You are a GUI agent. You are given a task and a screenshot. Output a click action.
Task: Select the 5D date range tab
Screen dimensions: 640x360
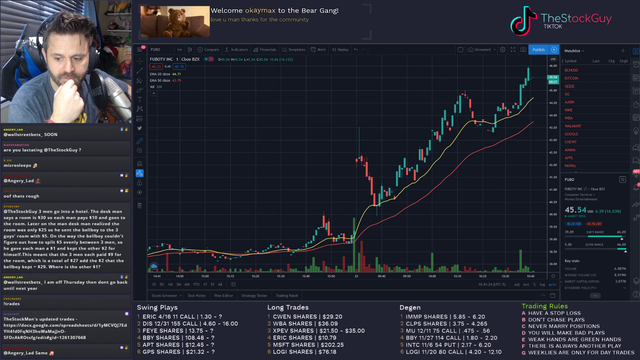[x=162, y=284]
